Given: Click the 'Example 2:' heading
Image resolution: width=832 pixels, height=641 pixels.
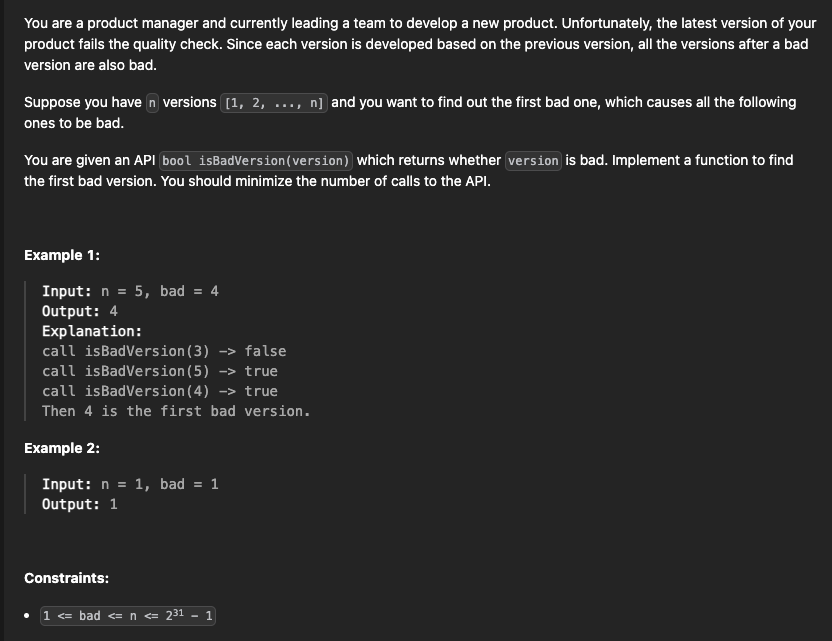Looking at the screenshot, I should (x=62, y=448).
